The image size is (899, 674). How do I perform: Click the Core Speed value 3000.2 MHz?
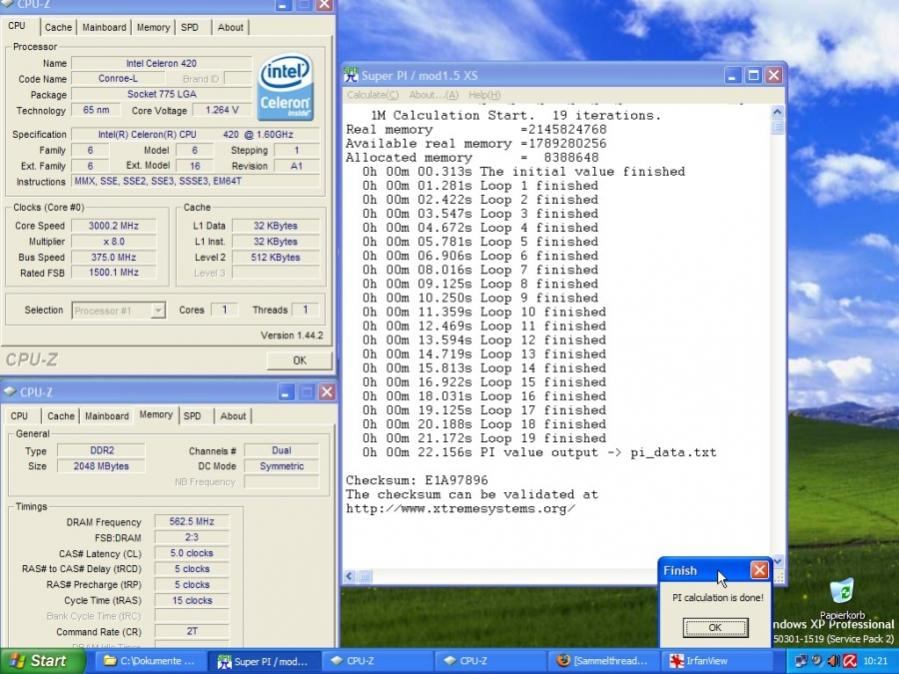114,226
